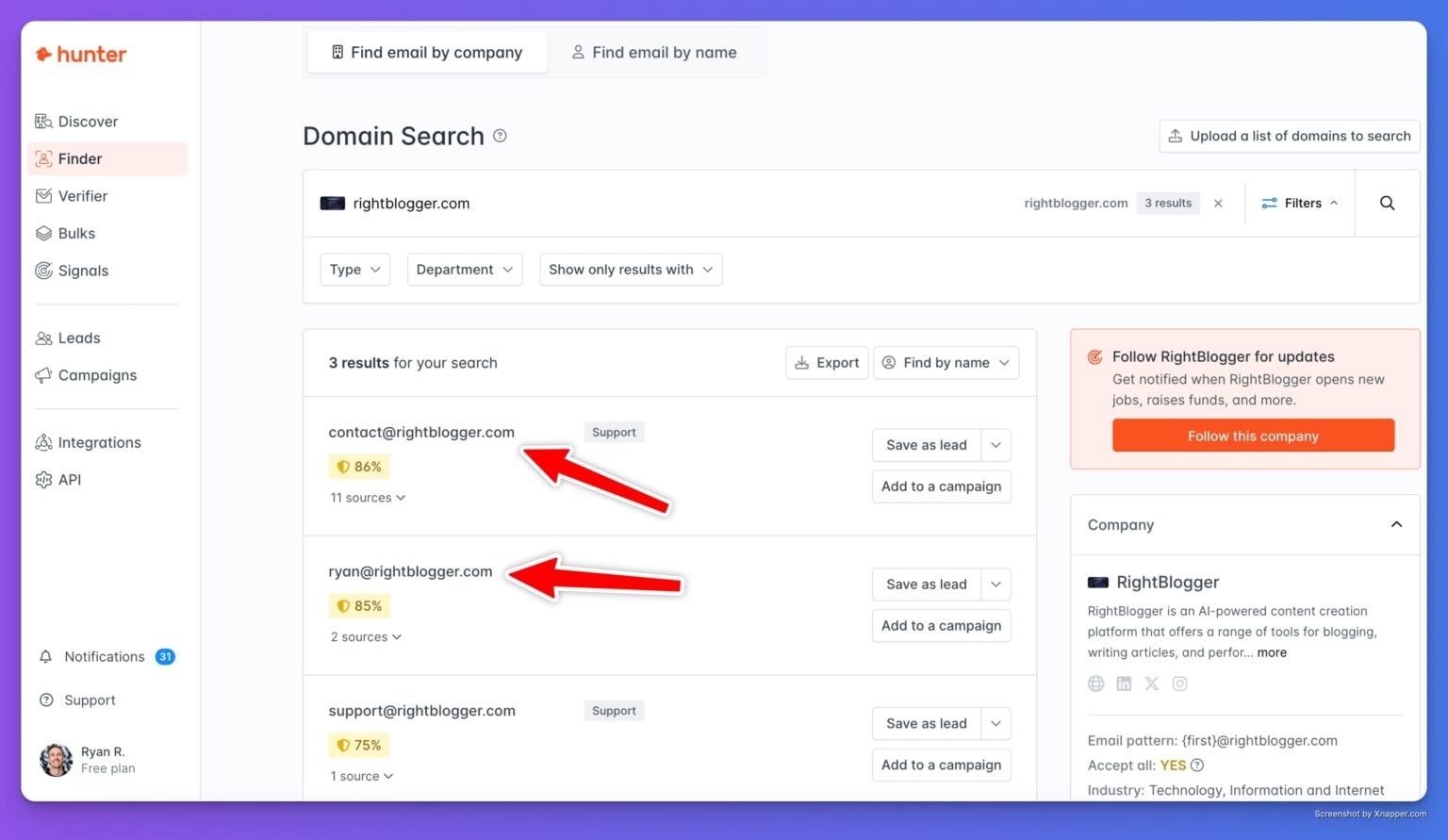Open the Discover section
The image size is (1448, 840).
pyautogui.click(x=88, y=121)
